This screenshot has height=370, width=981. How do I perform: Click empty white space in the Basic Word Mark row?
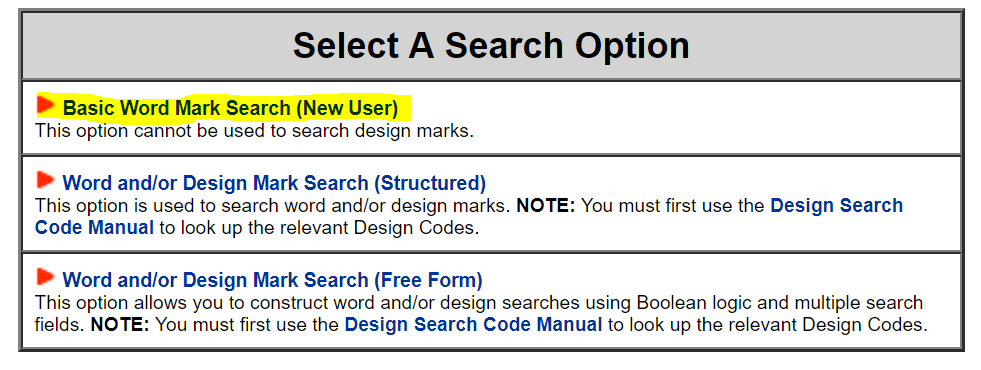click(x=688, y=118)
